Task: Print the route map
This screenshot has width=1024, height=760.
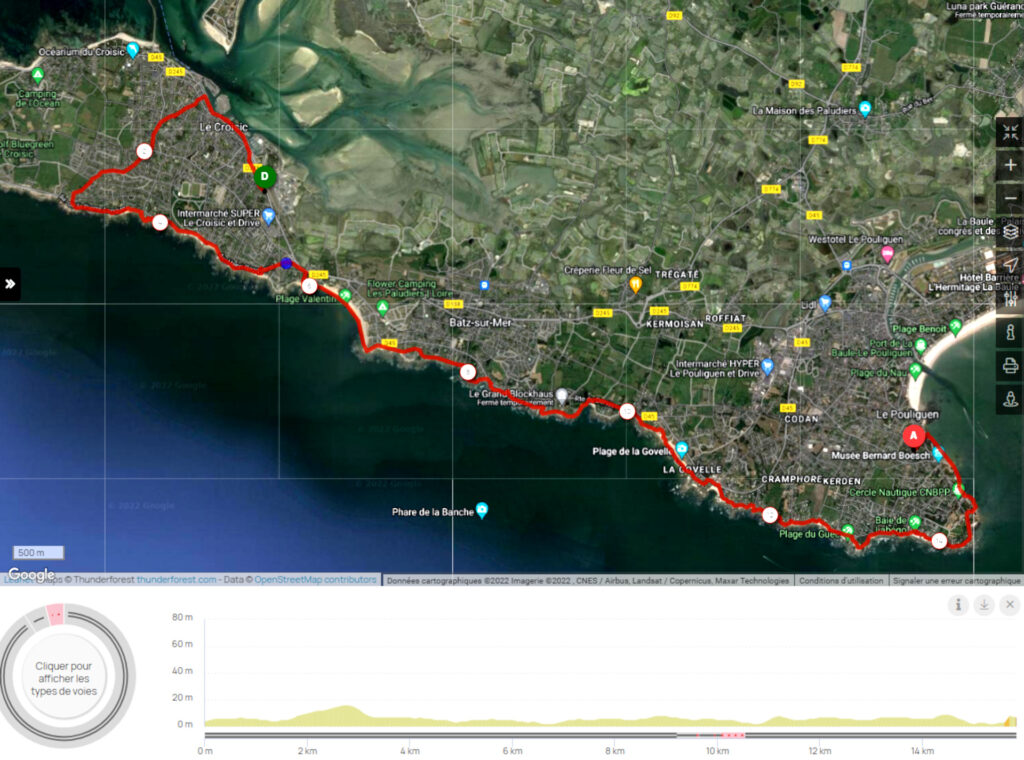Action: point(1010,366)
